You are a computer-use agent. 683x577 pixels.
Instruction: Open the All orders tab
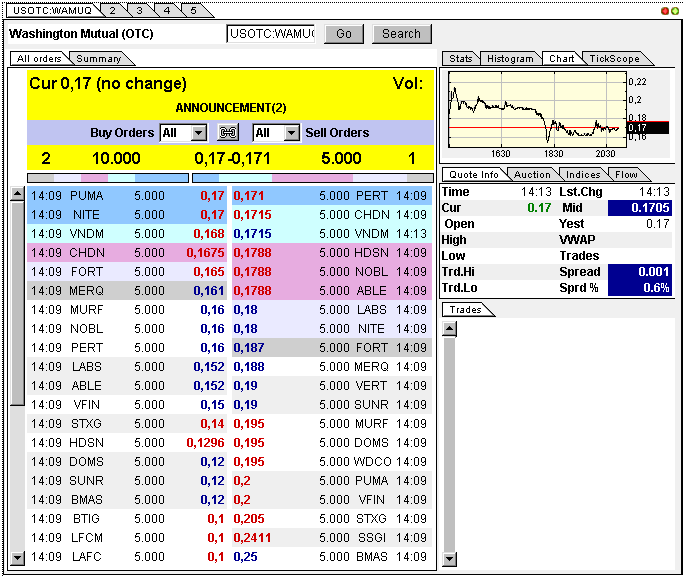pos(39,58)
